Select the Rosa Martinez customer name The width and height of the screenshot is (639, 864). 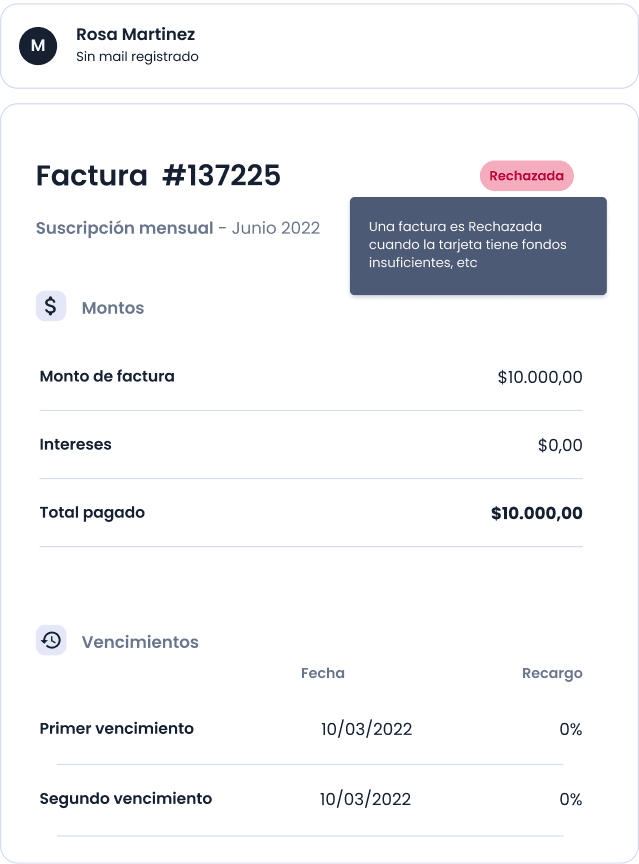[136, 34]
